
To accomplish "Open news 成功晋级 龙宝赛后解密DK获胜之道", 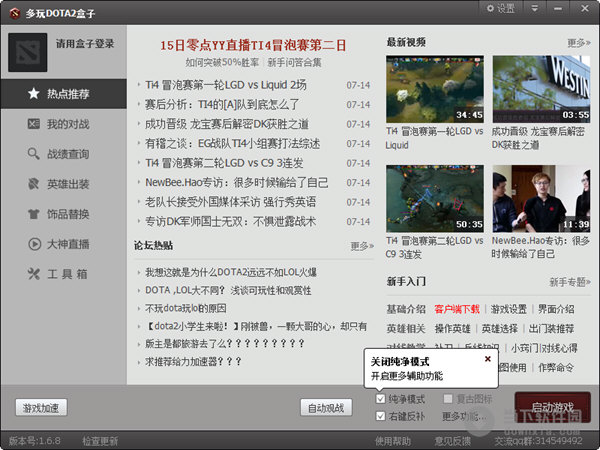I will pyautogui.click(x=227, y=124).
